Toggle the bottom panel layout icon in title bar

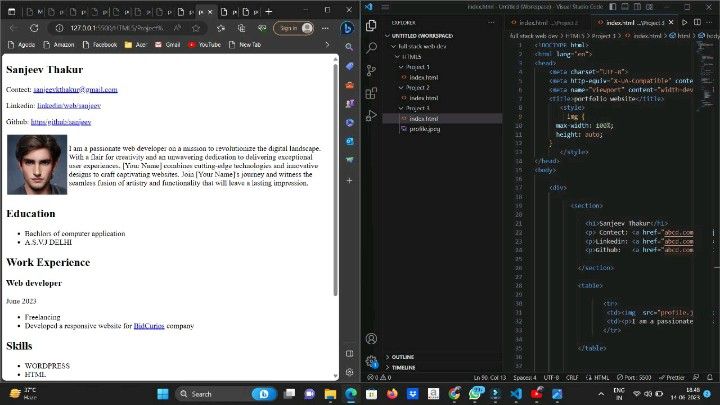coord(625,7)
